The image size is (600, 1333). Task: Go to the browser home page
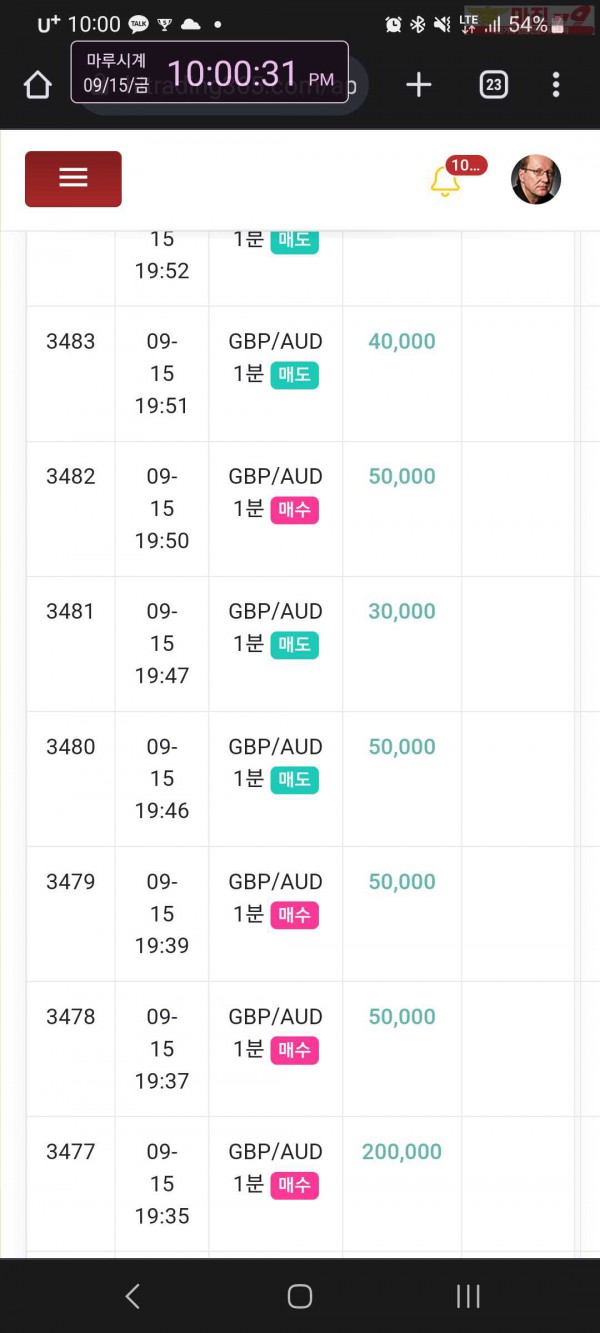37,85
